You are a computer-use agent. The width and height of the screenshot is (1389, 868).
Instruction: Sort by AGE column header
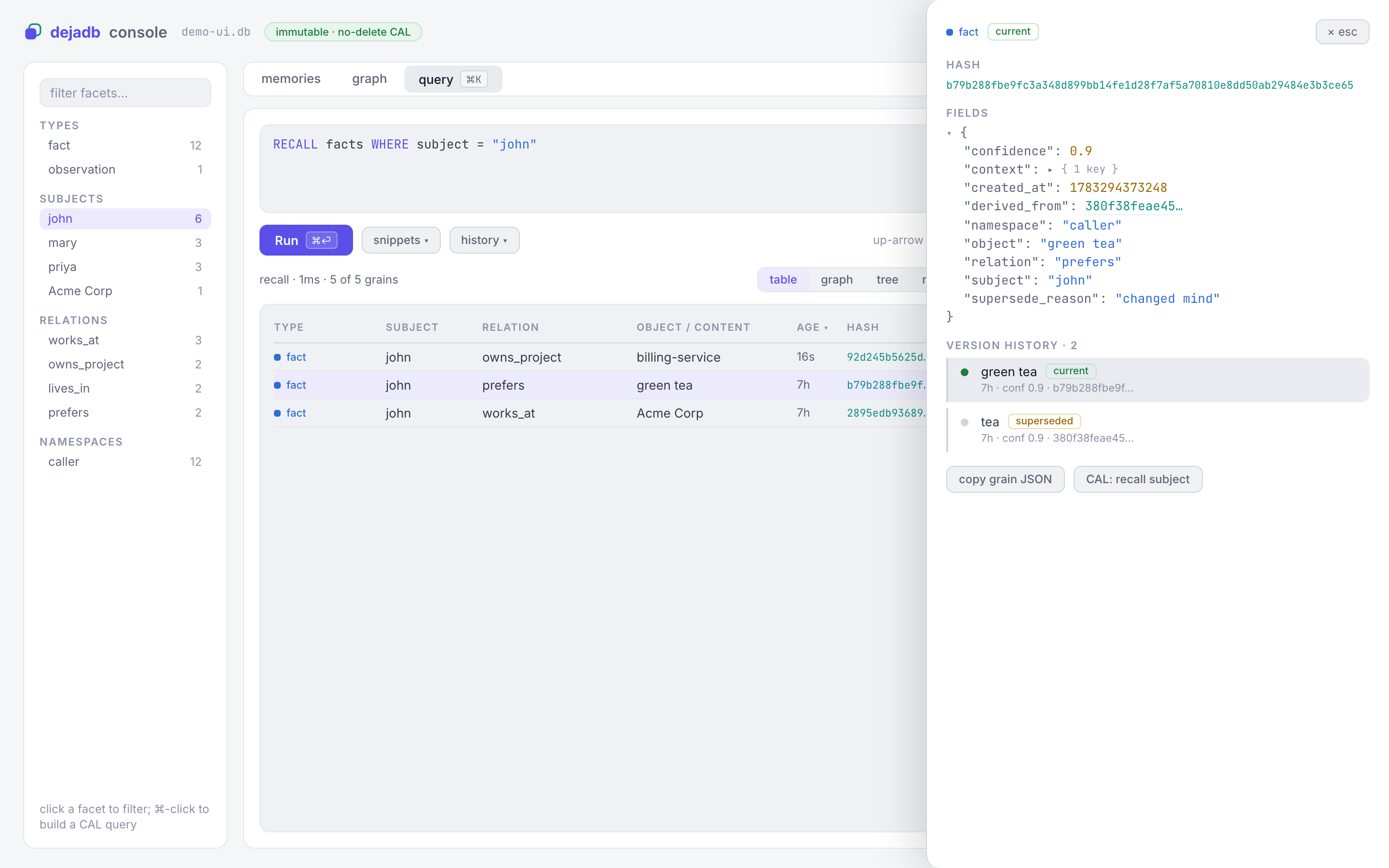(x=812, y=327)
